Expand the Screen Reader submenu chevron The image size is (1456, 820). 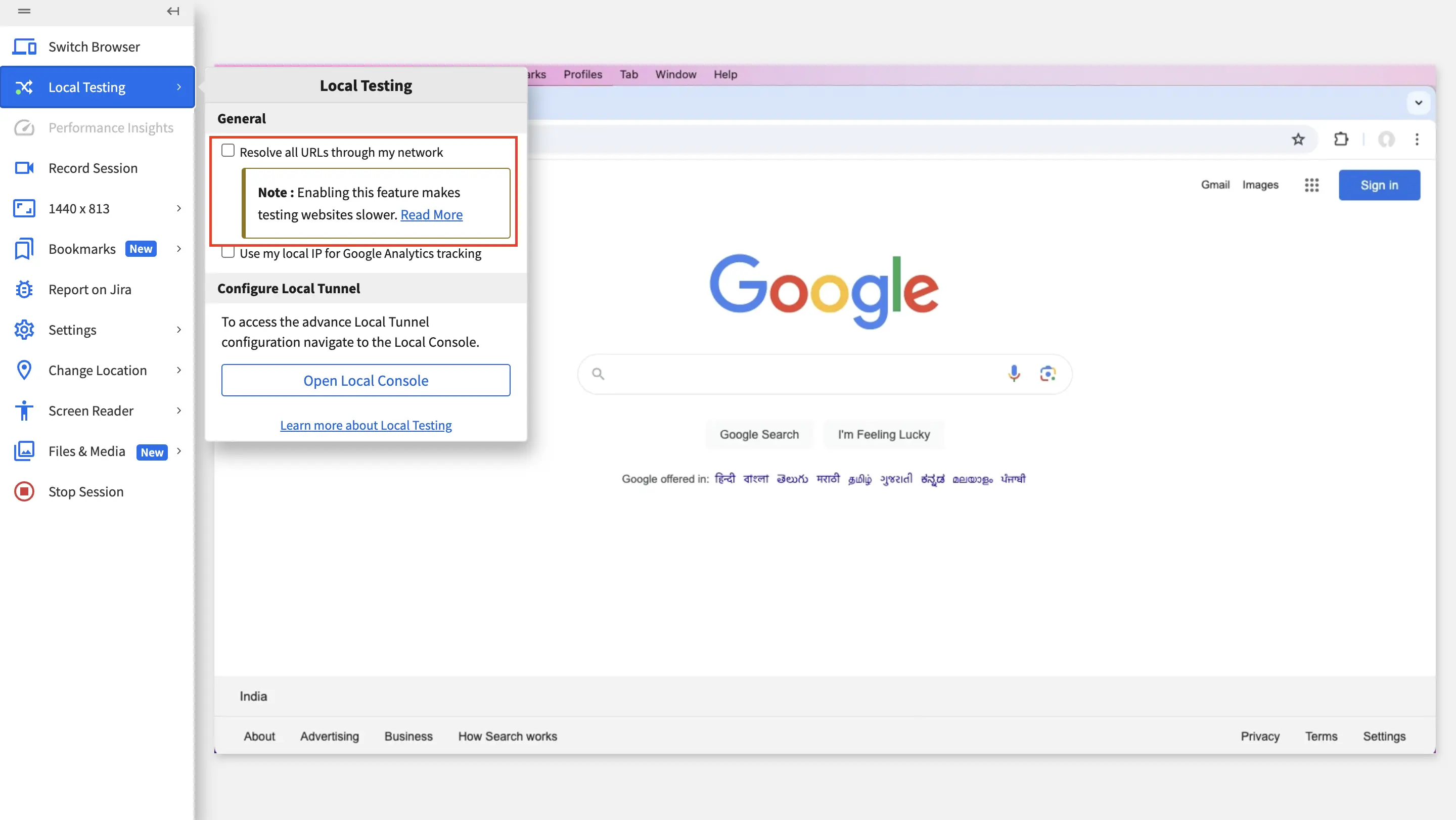[179, 411]
